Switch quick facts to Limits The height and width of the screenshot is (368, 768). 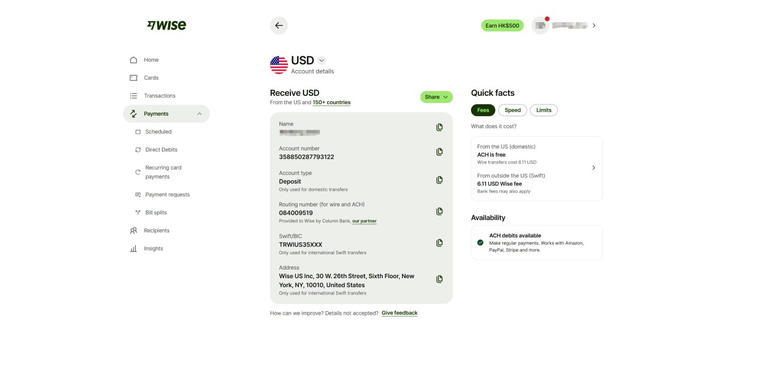click(x=544, y=110)
